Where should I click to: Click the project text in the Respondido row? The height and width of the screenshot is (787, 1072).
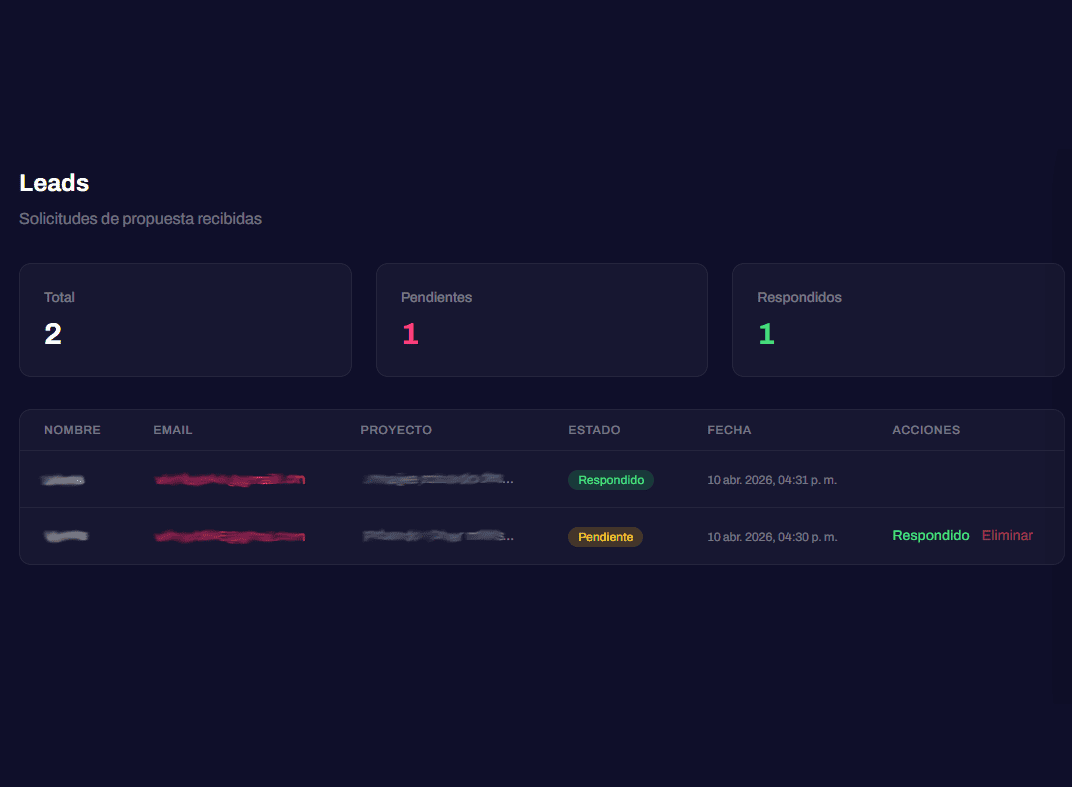[x=438, y=480]
